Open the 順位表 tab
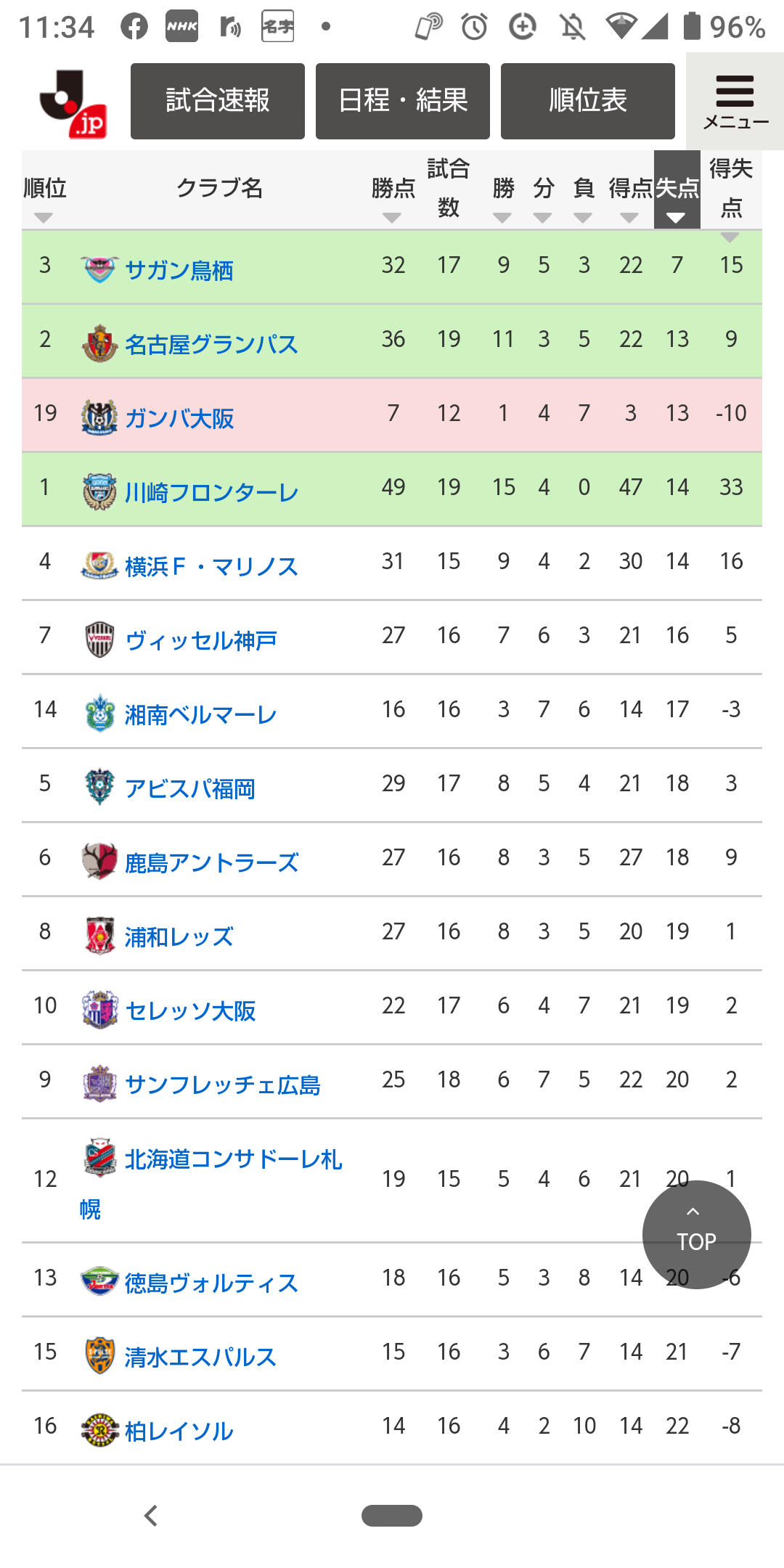 pyautogui.click(x=588, y=101)
